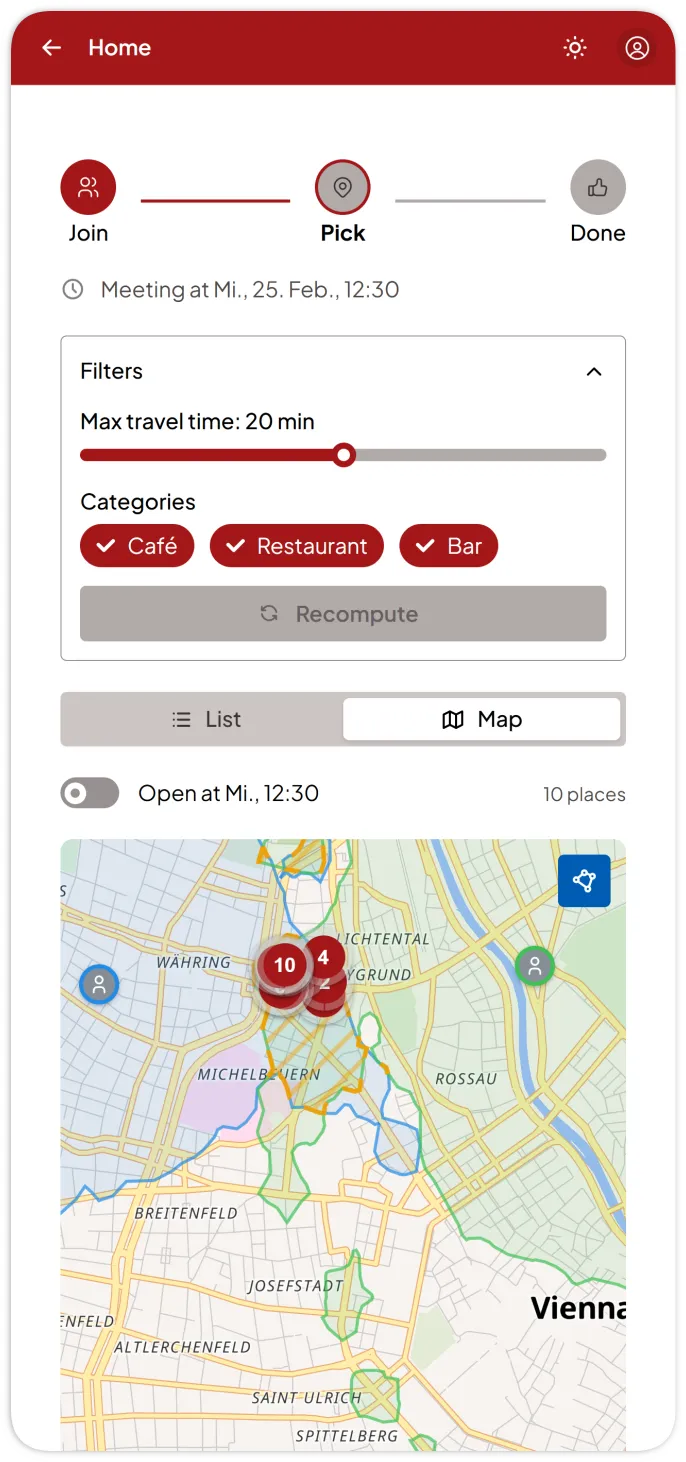This screenshot has height=1462, width=686.
Task: Open your profile via the account icon
Action: click(x=637, y=47)
